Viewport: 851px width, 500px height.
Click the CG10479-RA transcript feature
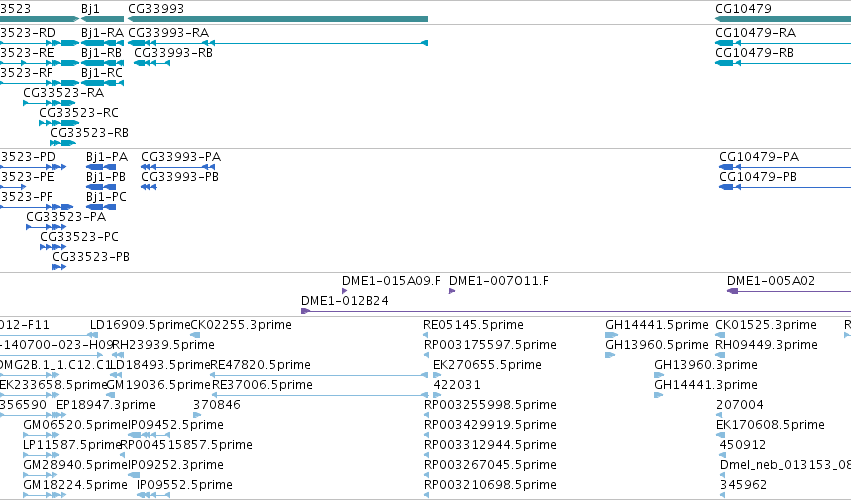point(783,43)
